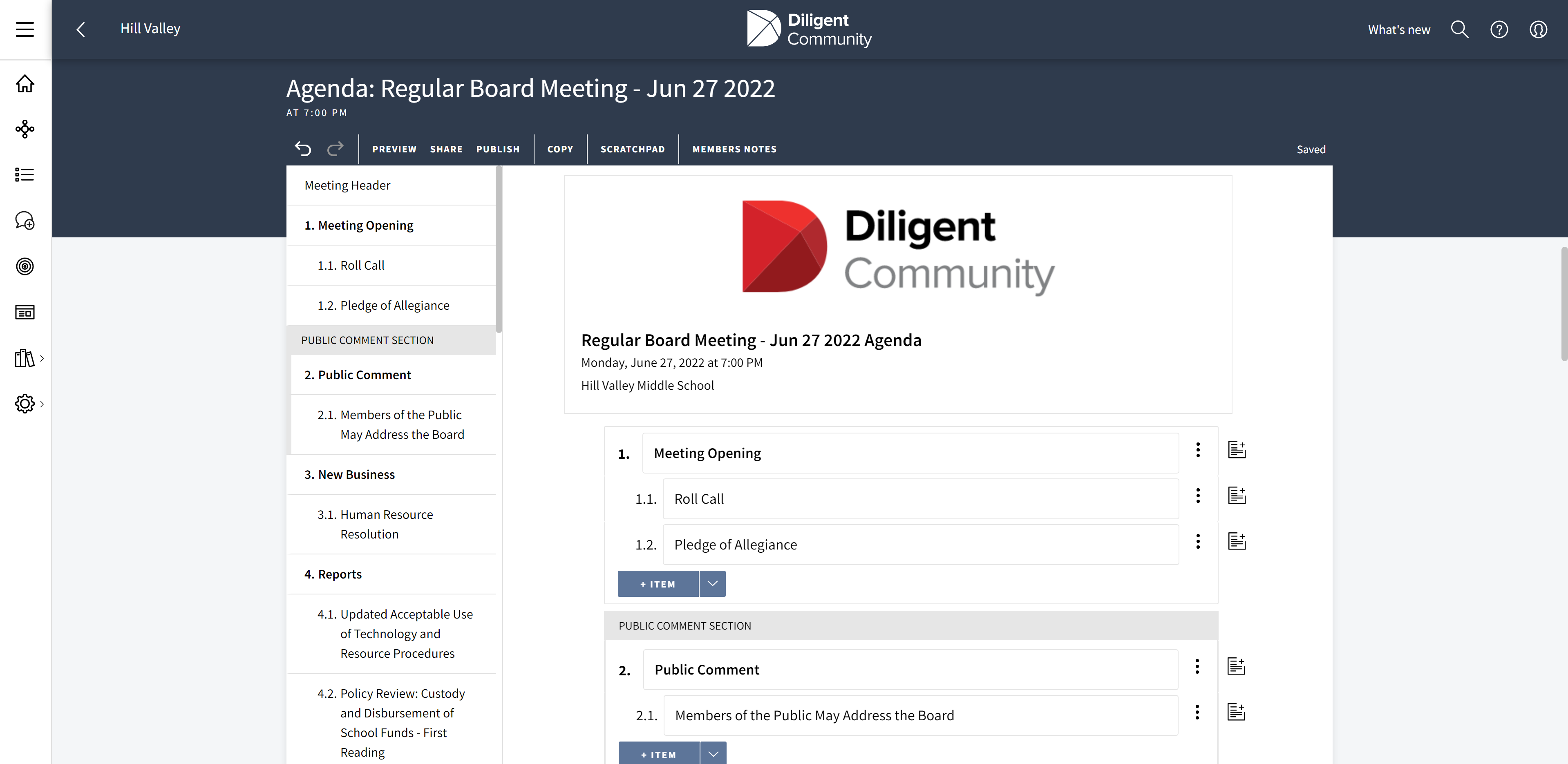
Task: Open the settings gear sidebar icon
Action: click(25, 404)
